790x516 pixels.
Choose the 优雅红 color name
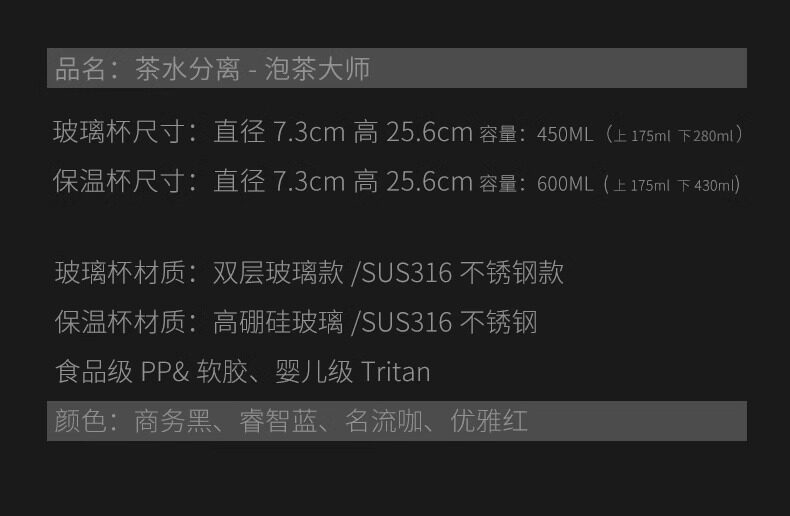click(x=489, y=421)
